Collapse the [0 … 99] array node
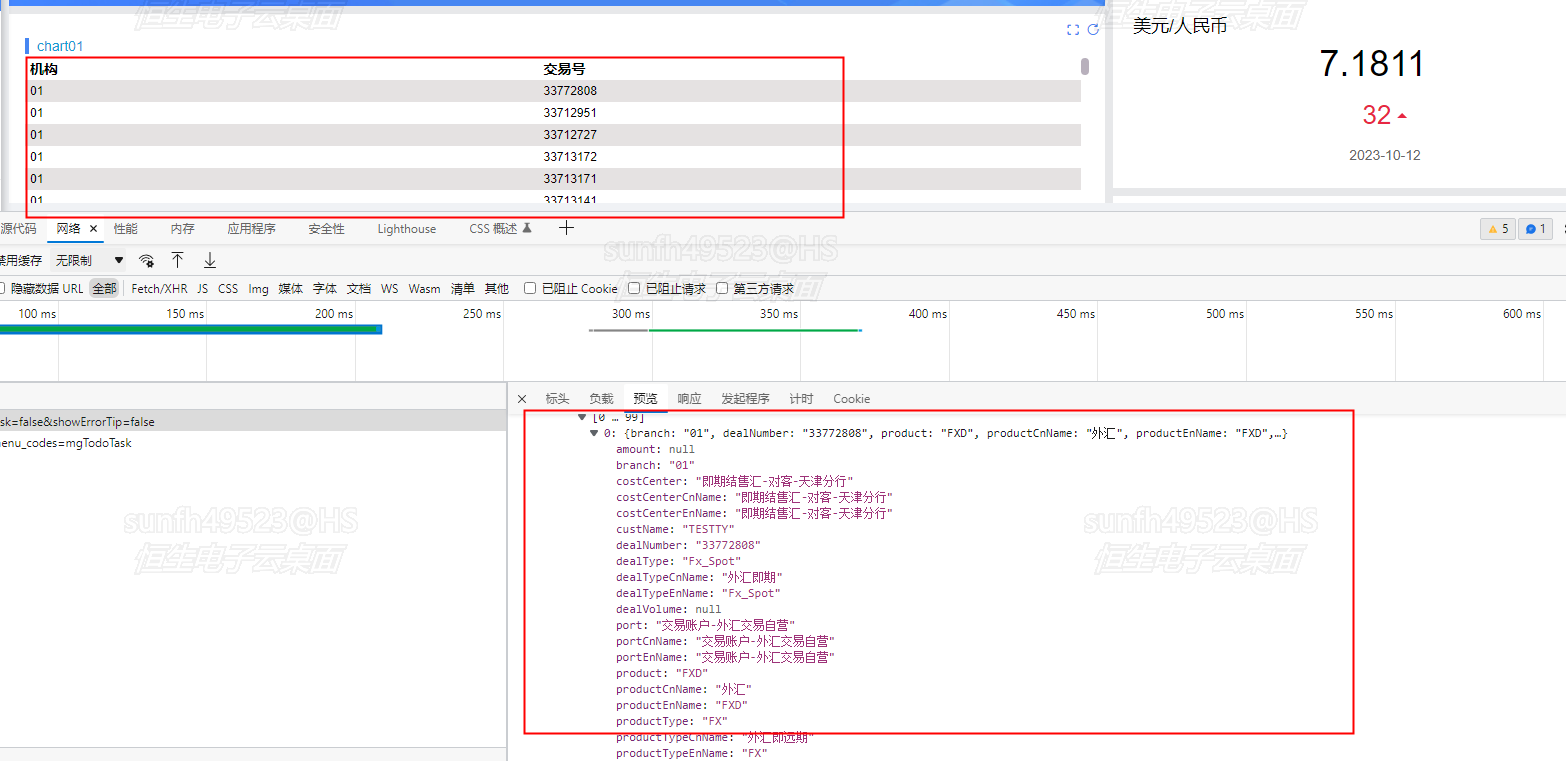The height and width of the screenshot is (761, 1566). point(582,417)
